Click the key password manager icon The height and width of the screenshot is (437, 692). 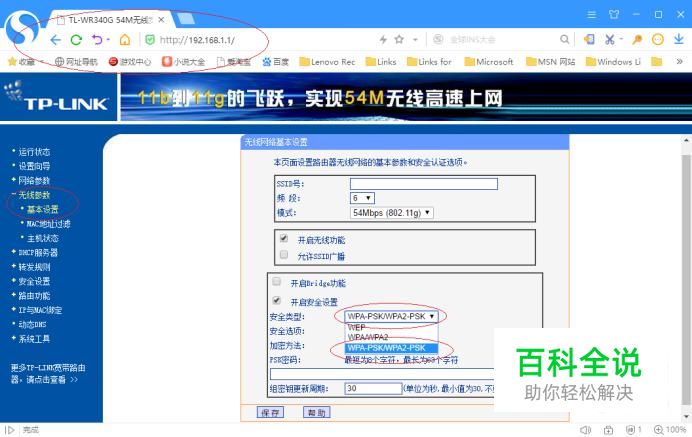tap(636, 40)
